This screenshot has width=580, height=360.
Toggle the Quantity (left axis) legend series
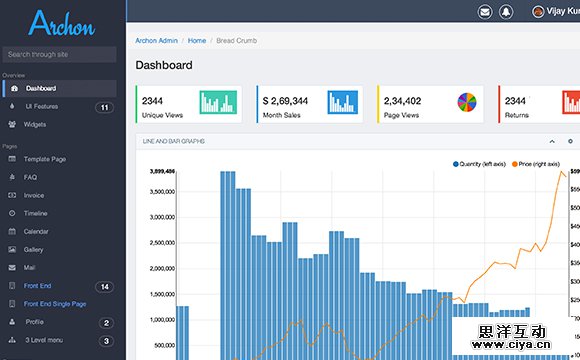[x=479, y=164]
